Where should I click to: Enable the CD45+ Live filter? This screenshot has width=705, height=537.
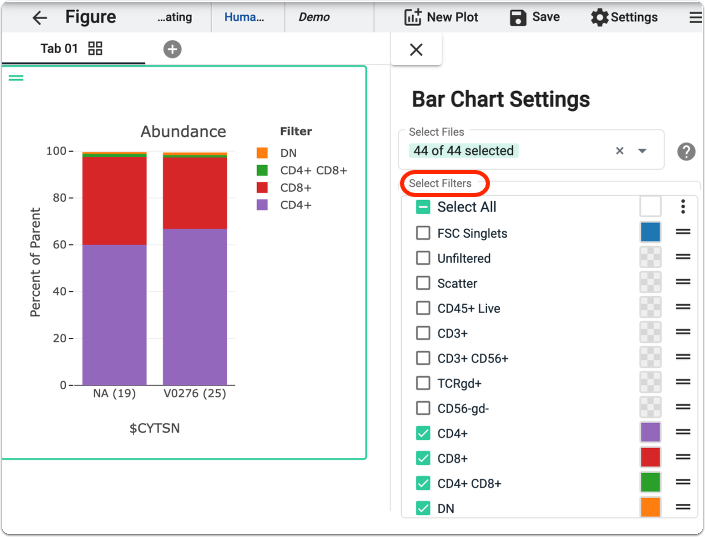point(423,308)
